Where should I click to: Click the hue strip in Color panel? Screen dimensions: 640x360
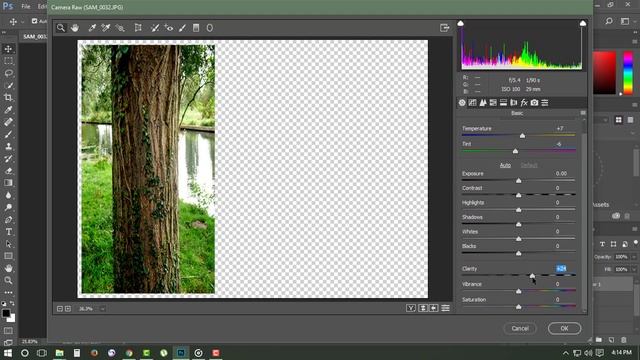[628, 73]
